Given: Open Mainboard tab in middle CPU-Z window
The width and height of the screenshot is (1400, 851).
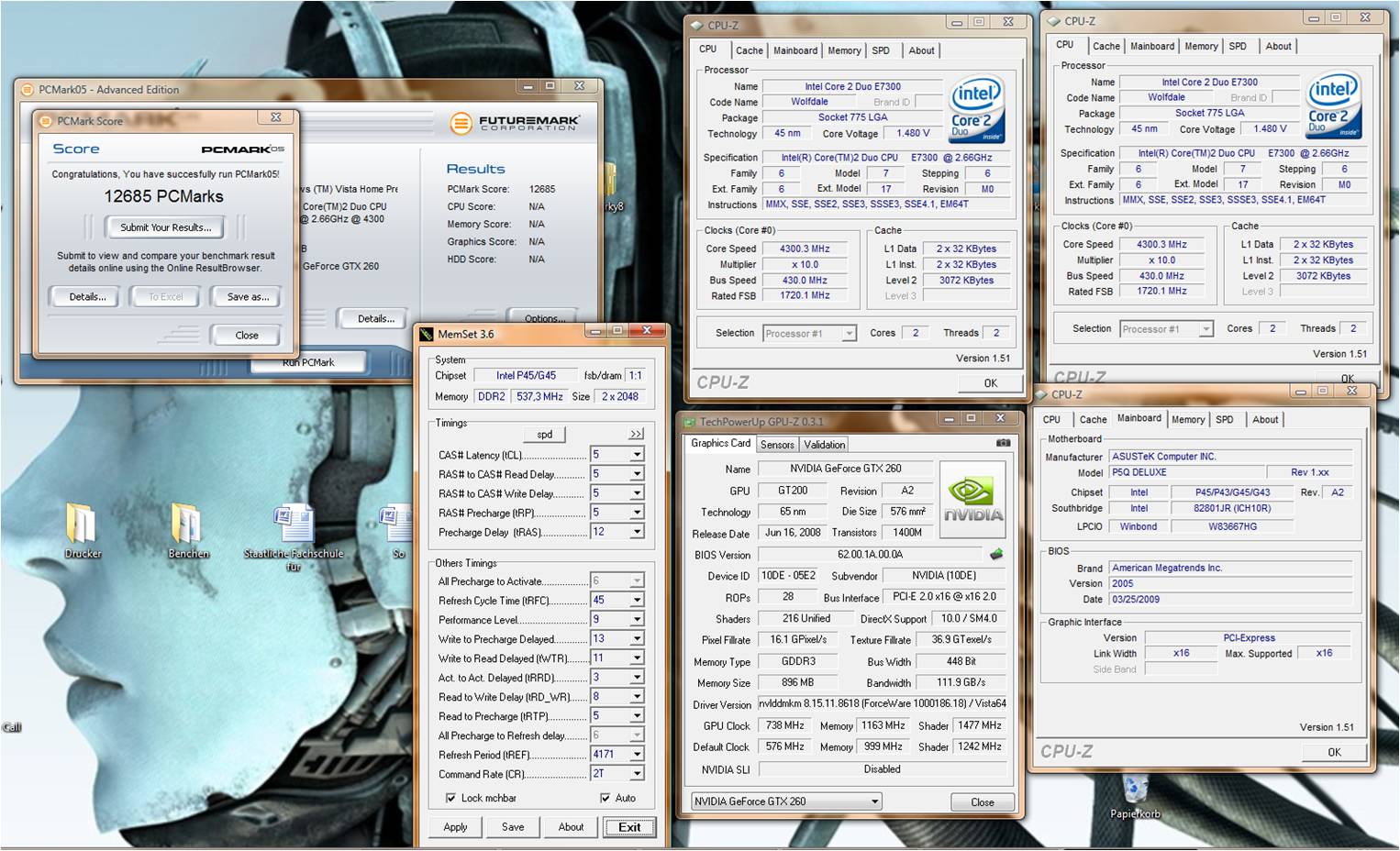Looking at the screenshot, I should click(x=795, y=51).
